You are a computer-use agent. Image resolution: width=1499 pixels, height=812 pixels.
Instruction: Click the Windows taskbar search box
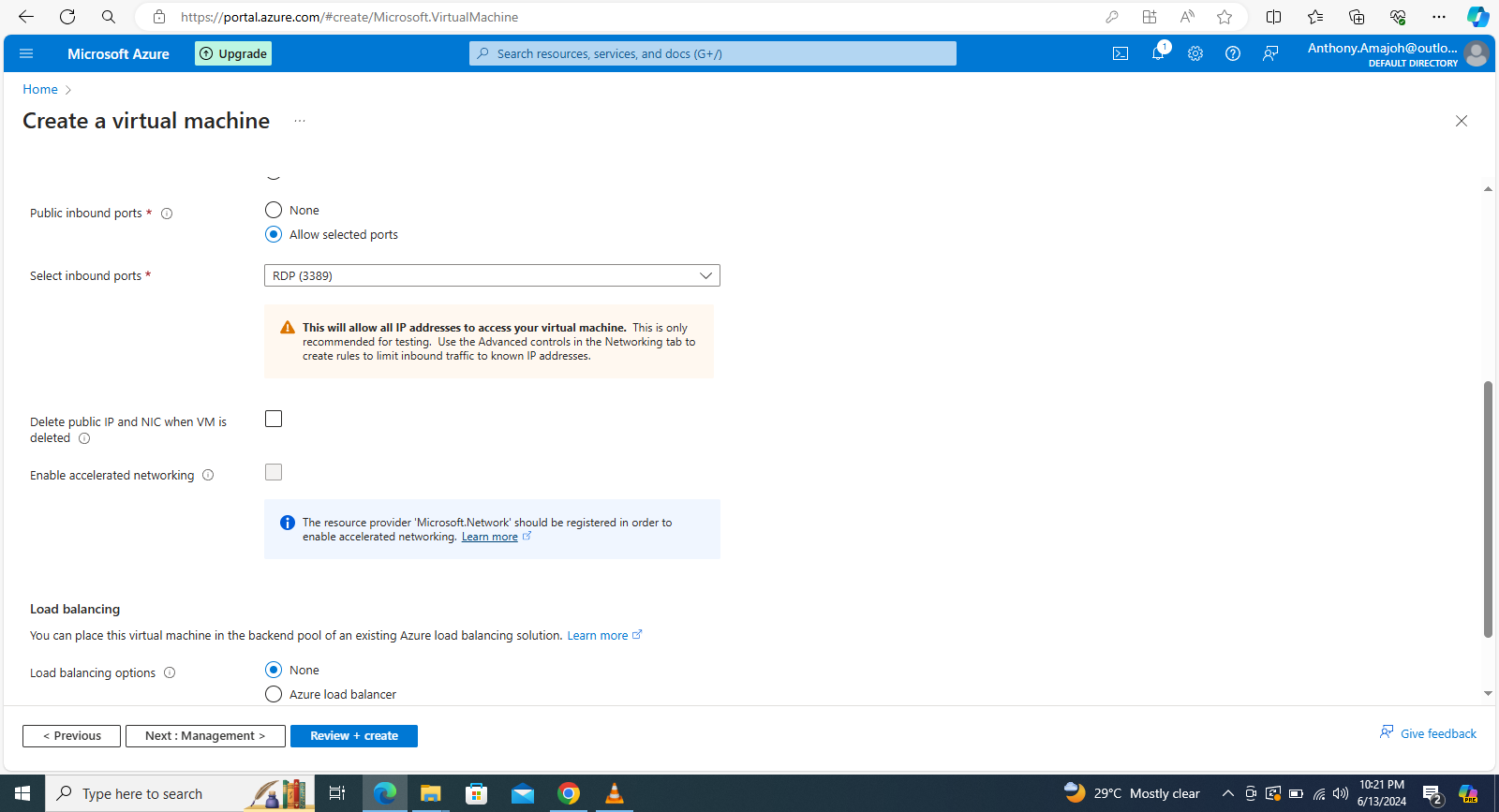pyautogui.click(x=180, y=793)
